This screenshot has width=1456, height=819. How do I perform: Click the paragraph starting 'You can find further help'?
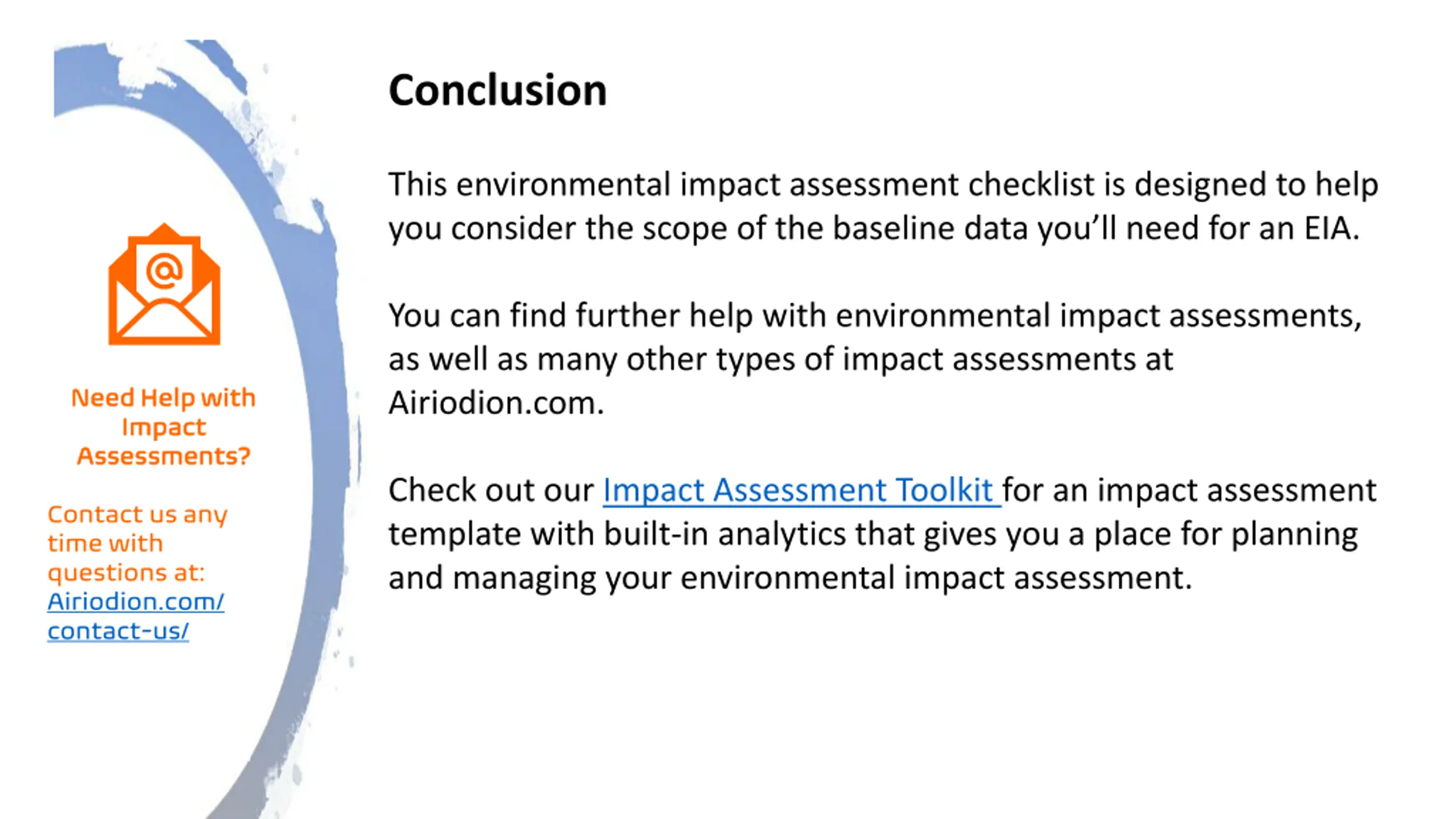tap(875, 359)
